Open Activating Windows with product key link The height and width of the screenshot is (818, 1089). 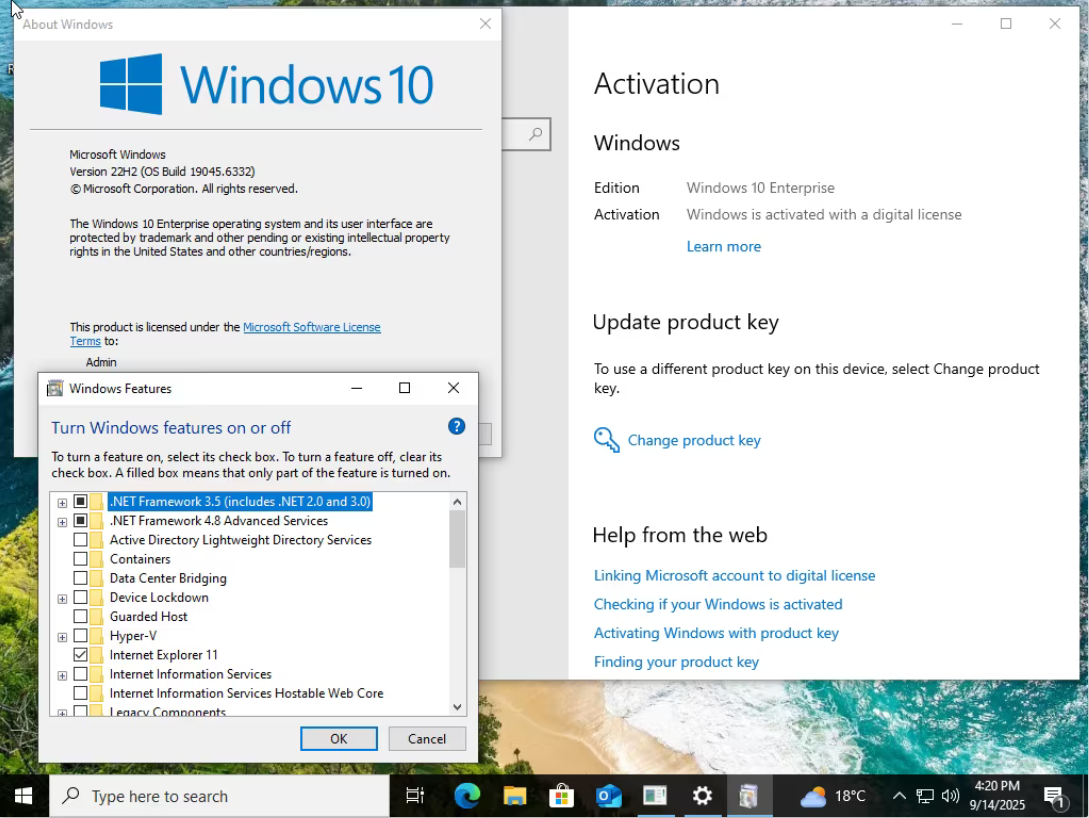tap(716, 633)
